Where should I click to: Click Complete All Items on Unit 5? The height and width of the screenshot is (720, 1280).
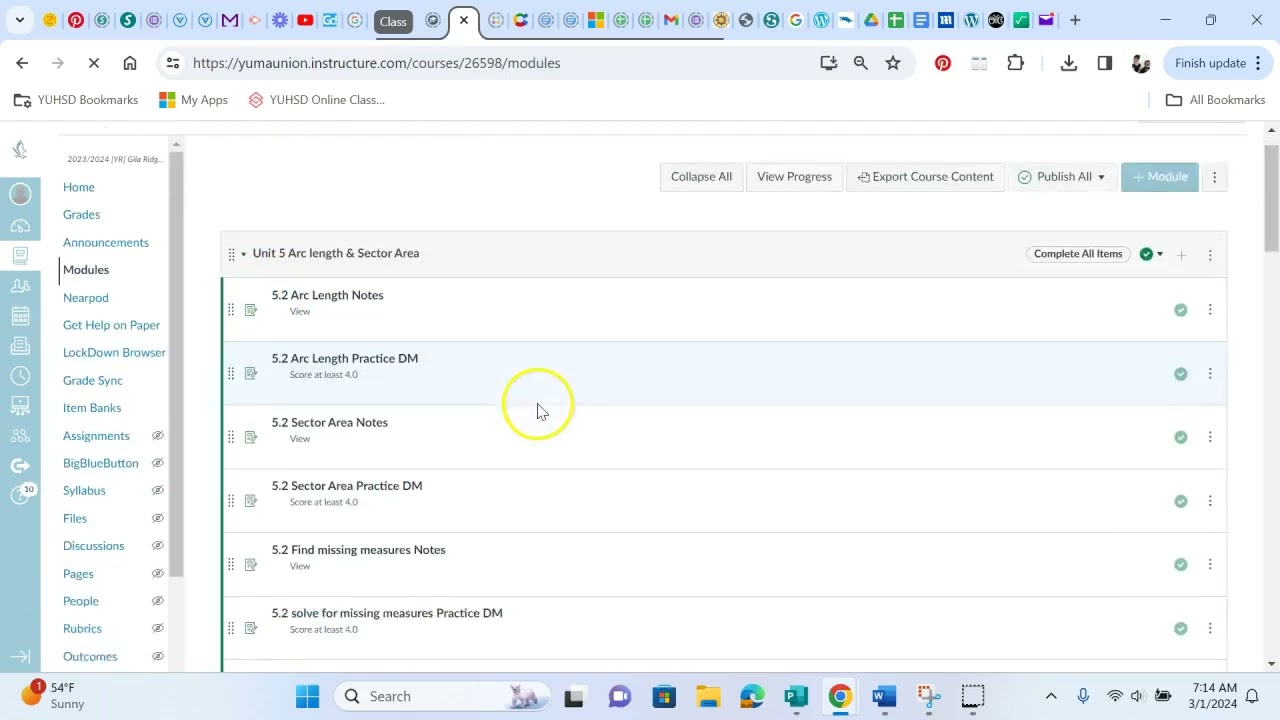point(1078,254)
